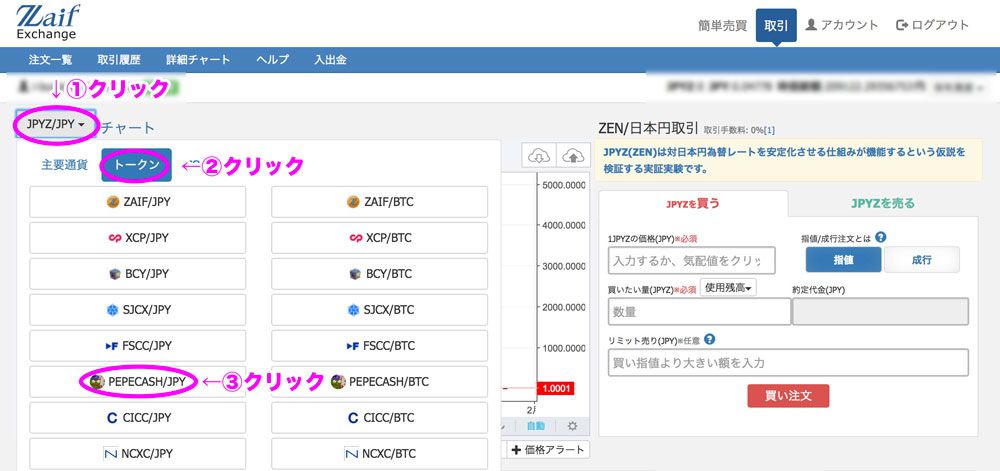Focus the 1JPYZの価格 input field

pyautogui.click(x=692, y=261)
